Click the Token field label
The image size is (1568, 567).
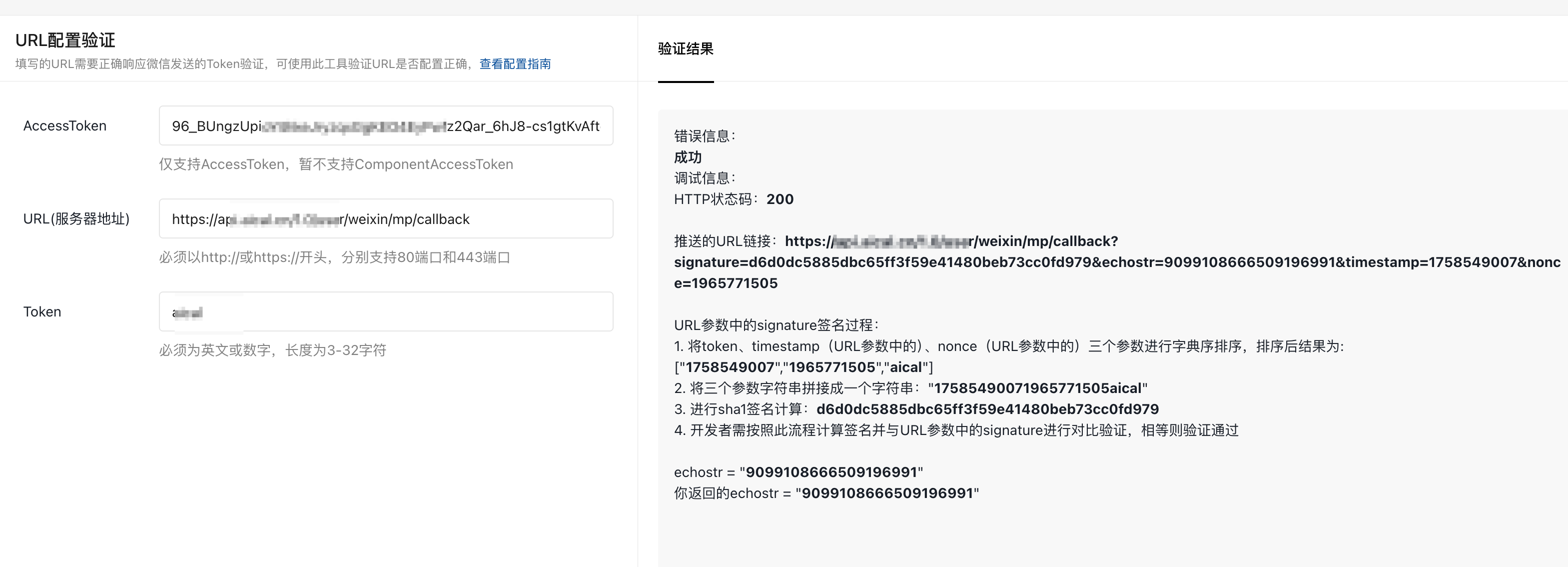[42, 312]
